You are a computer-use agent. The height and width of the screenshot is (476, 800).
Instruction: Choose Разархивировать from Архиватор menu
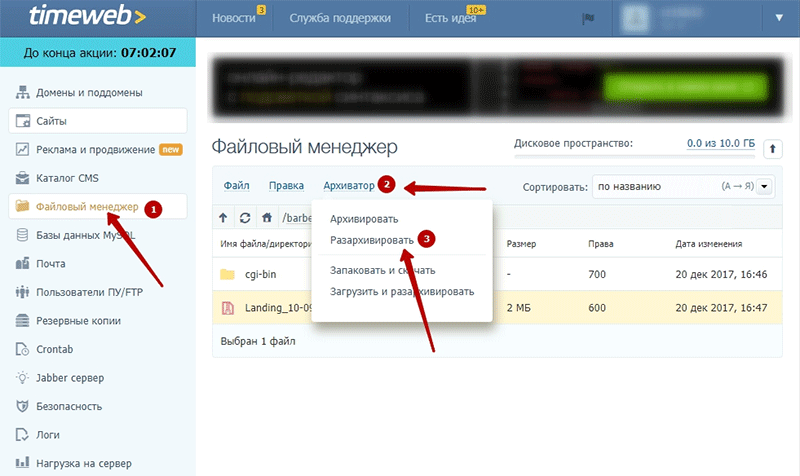point(371,240)
